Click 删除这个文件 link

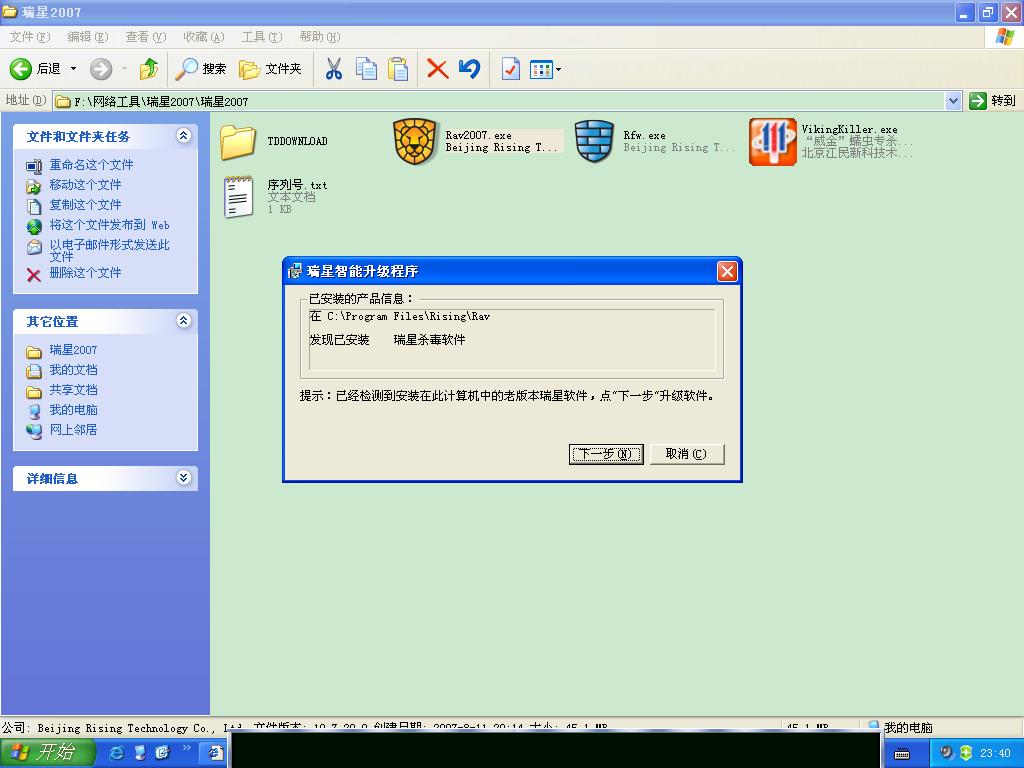(x=86, y=273)
